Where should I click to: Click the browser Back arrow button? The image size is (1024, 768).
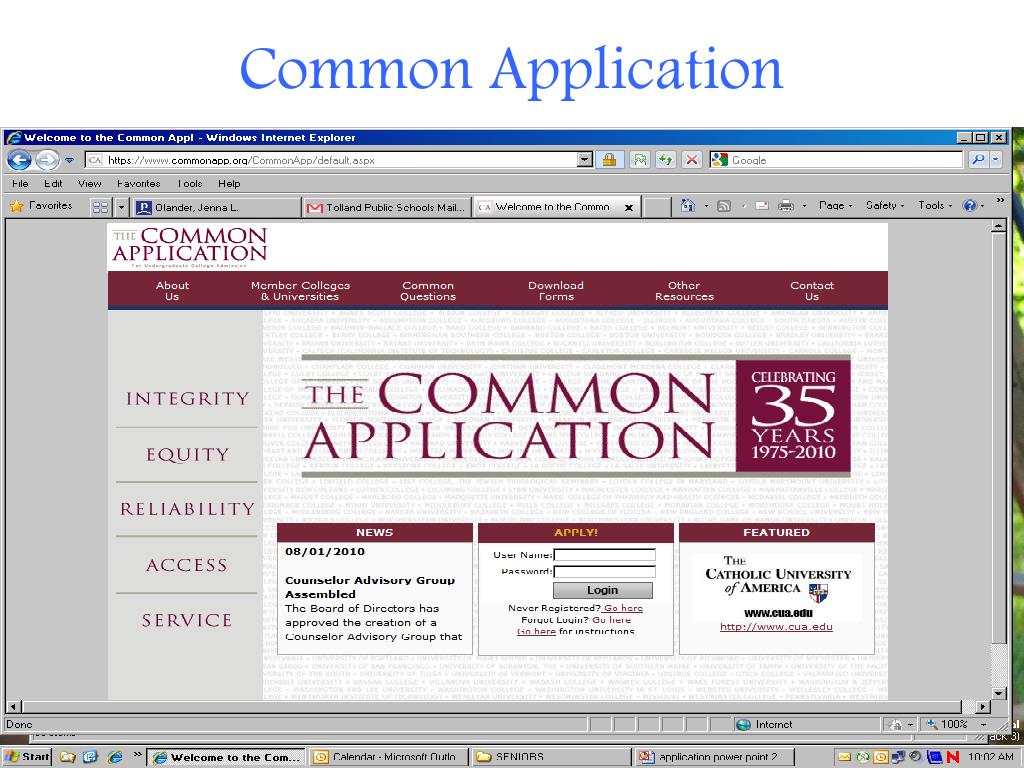[x=19, y=160]
